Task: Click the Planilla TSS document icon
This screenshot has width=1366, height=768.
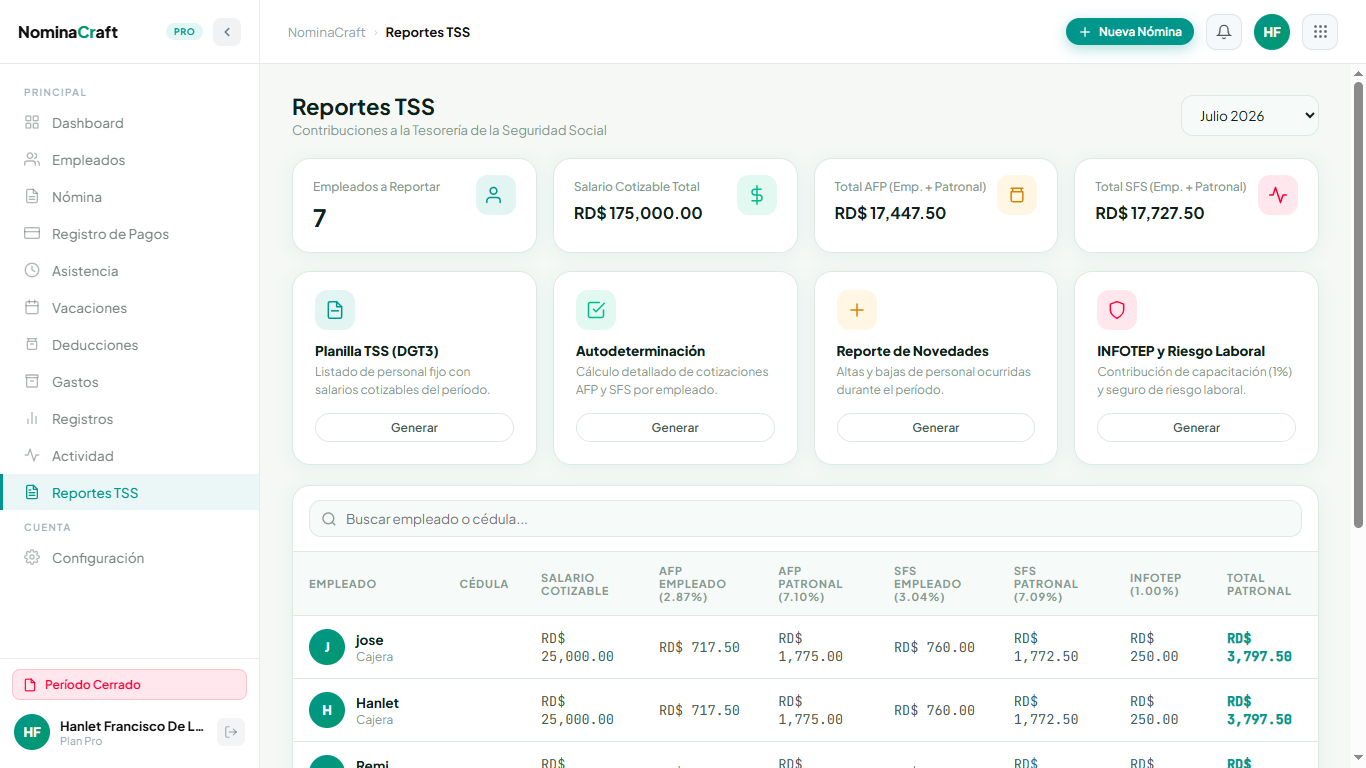Action: pos(335,310)
